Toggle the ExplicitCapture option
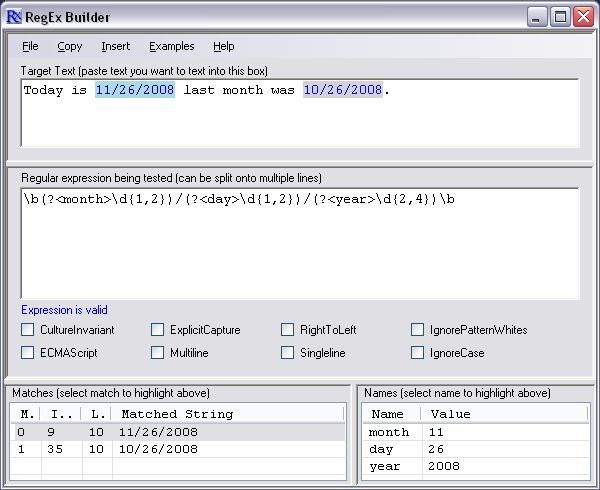 (x=158, y=330)
